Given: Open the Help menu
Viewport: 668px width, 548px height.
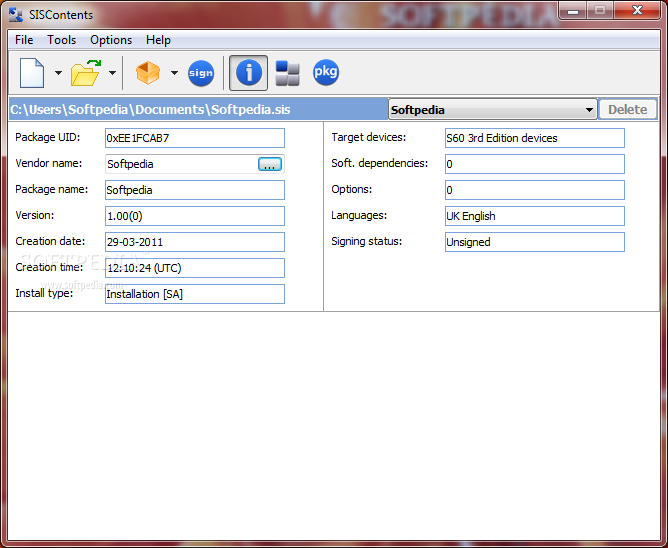Looking at the screenshot, I should click(x=158, y=40).
